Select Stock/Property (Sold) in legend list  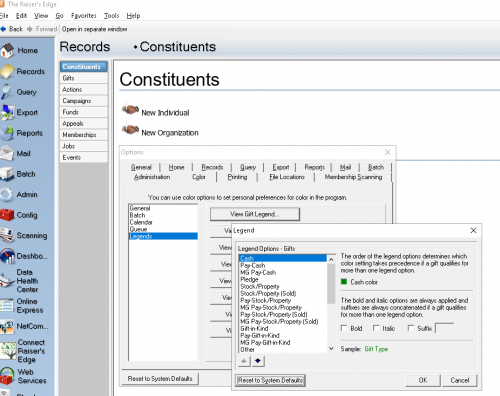[x=268, y=293]
